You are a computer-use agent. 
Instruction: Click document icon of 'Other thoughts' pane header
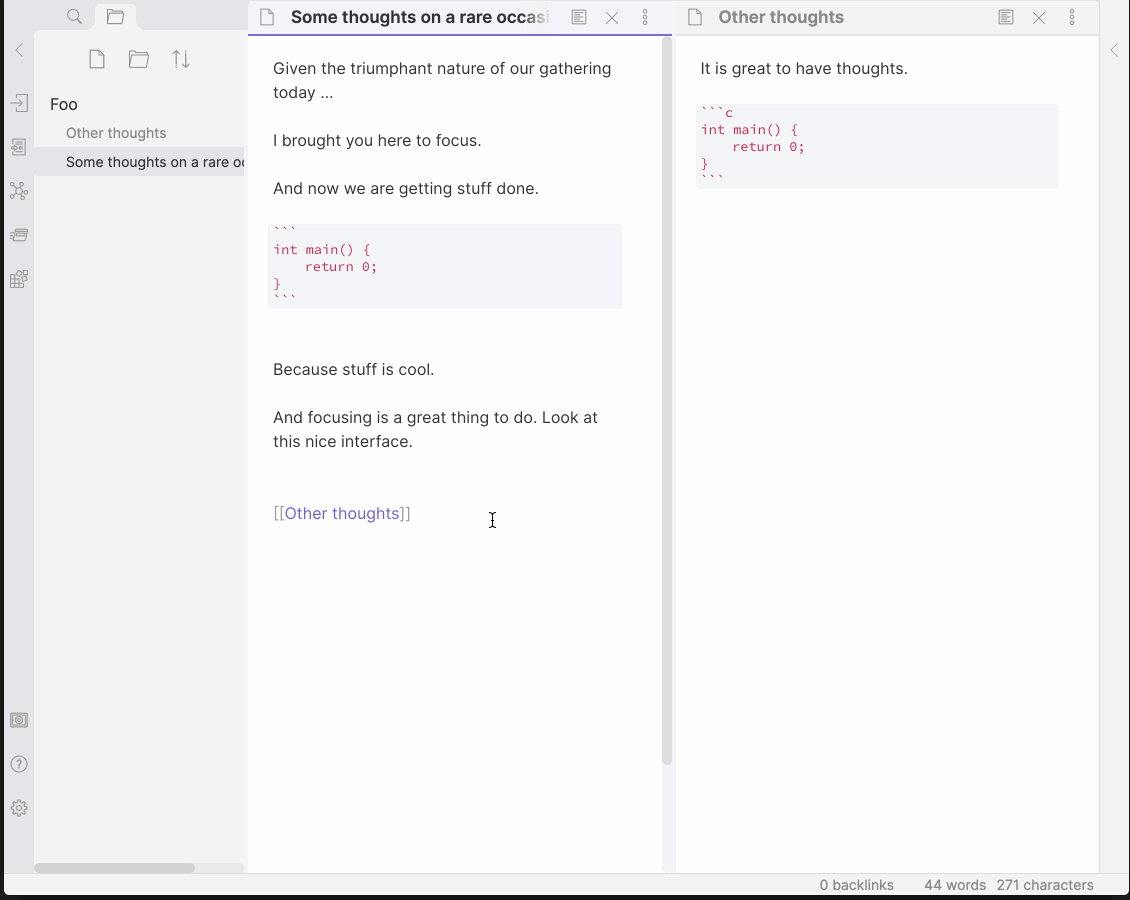pos(695,17)
